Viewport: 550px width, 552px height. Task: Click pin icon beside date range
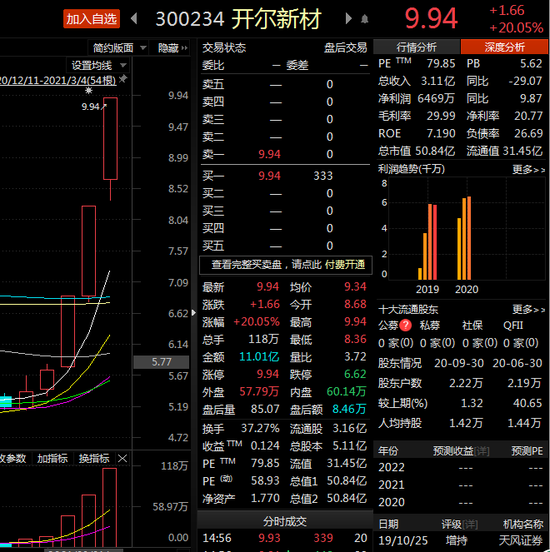(x=123, y=79)
